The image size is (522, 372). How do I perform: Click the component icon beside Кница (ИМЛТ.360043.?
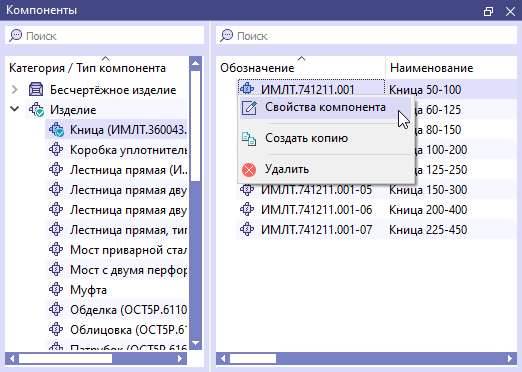56,129
